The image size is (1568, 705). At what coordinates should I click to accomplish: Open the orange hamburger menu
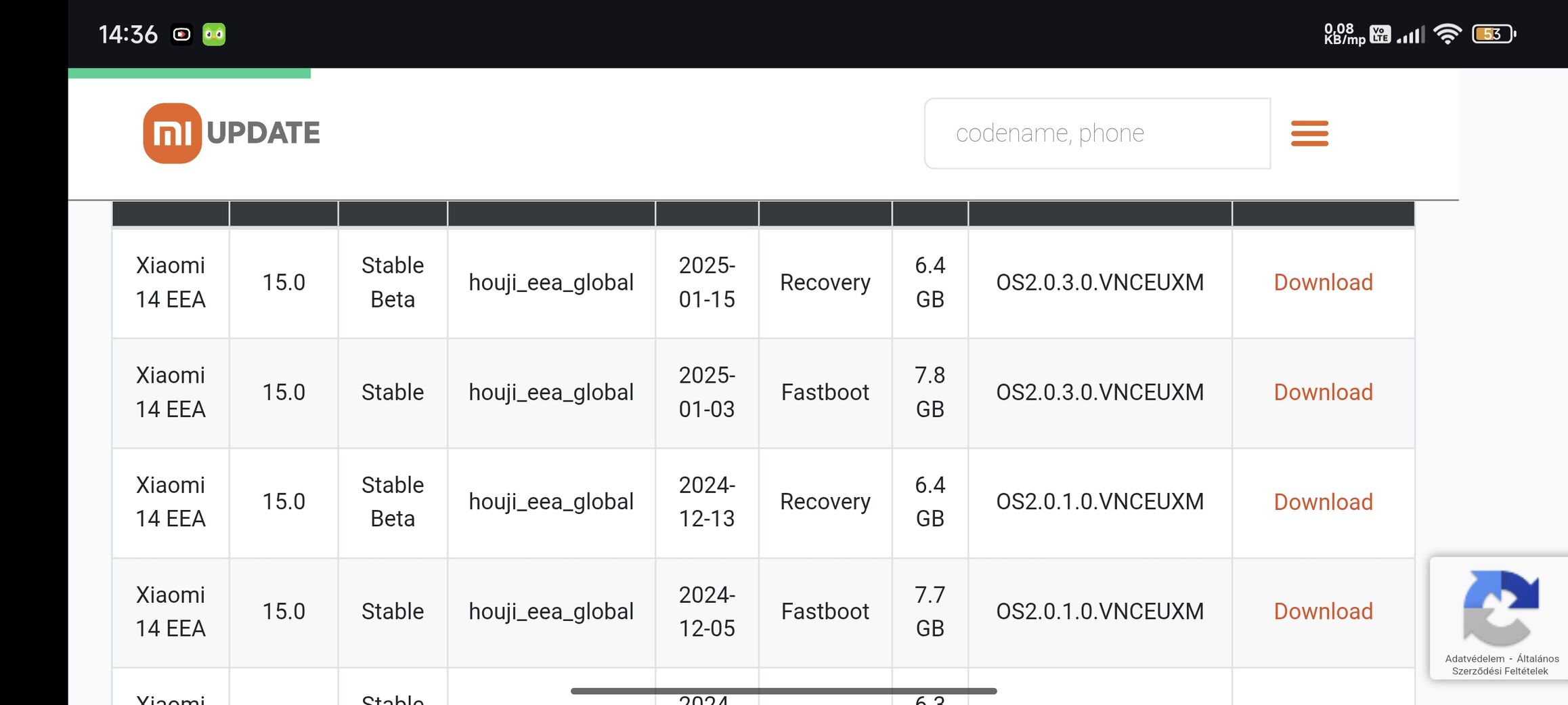point(1309,133)
